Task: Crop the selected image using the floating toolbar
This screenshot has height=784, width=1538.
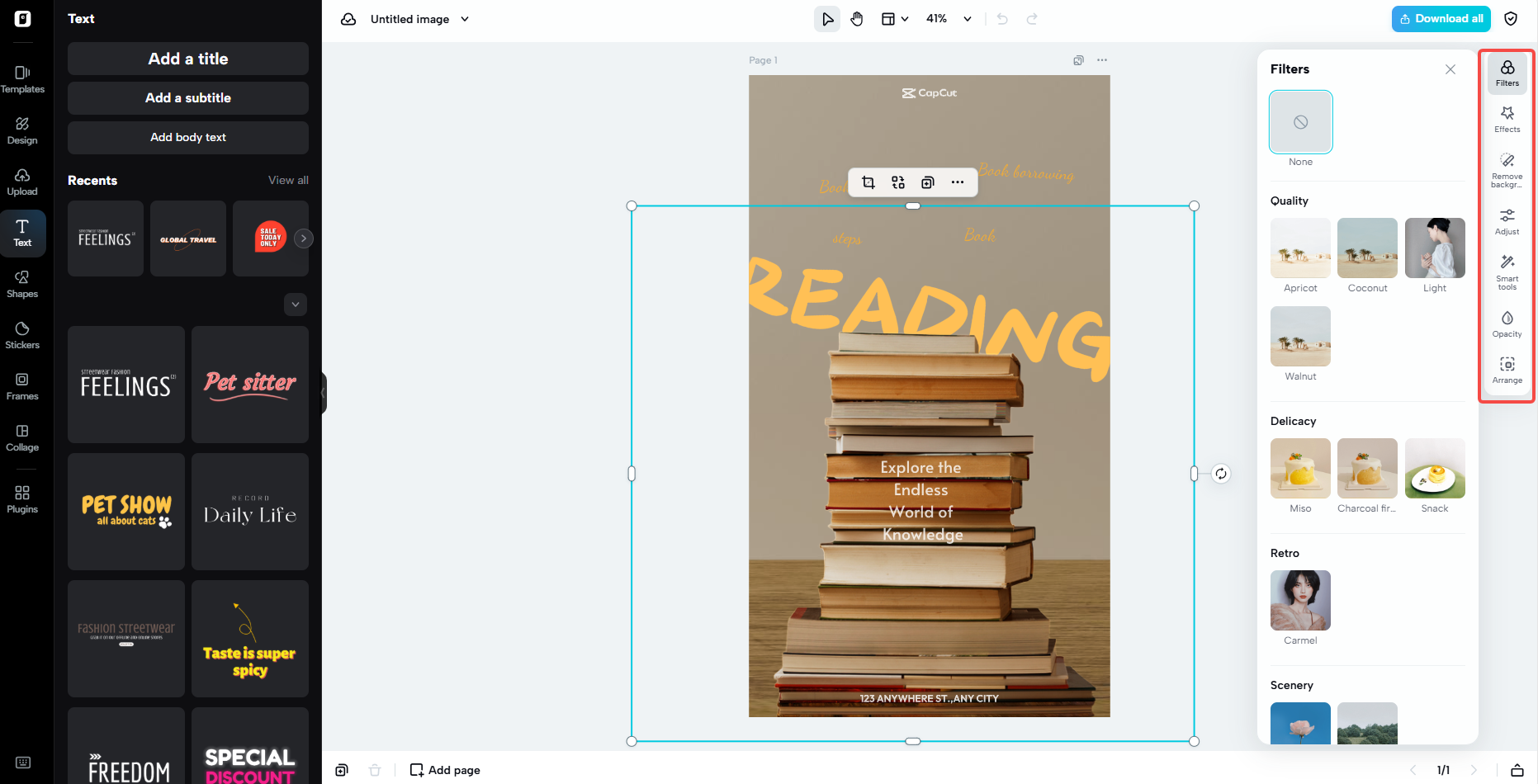Action: pyautogui.click(x=868, y=182)
